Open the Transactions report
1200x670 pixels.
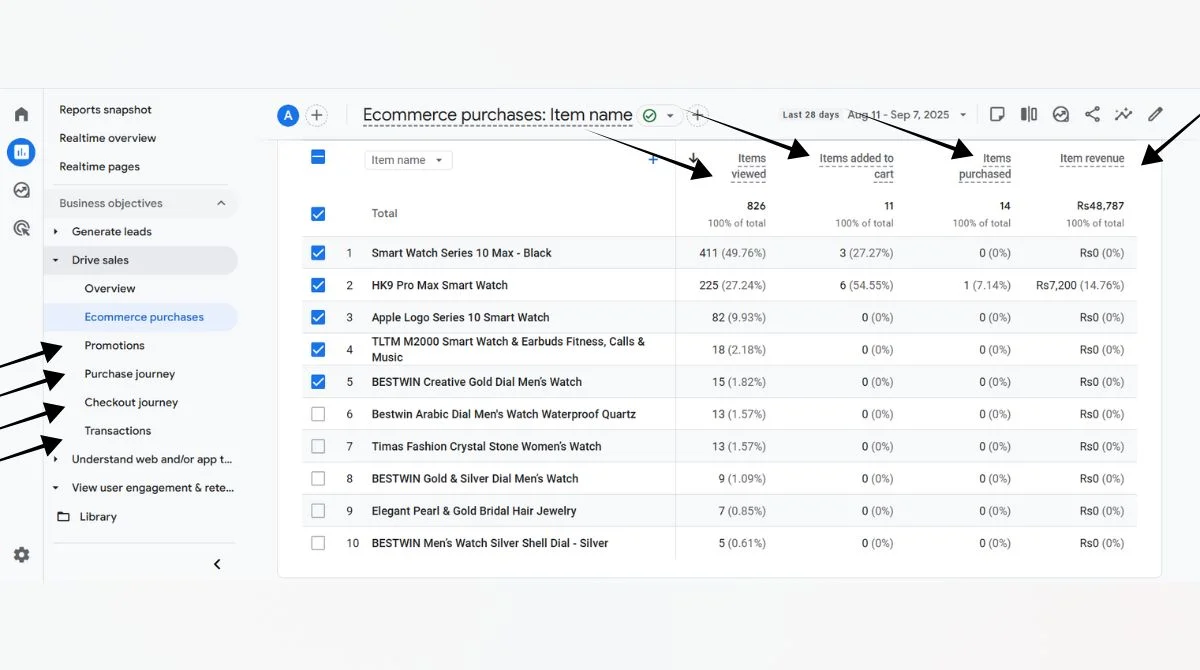[118, 431]
